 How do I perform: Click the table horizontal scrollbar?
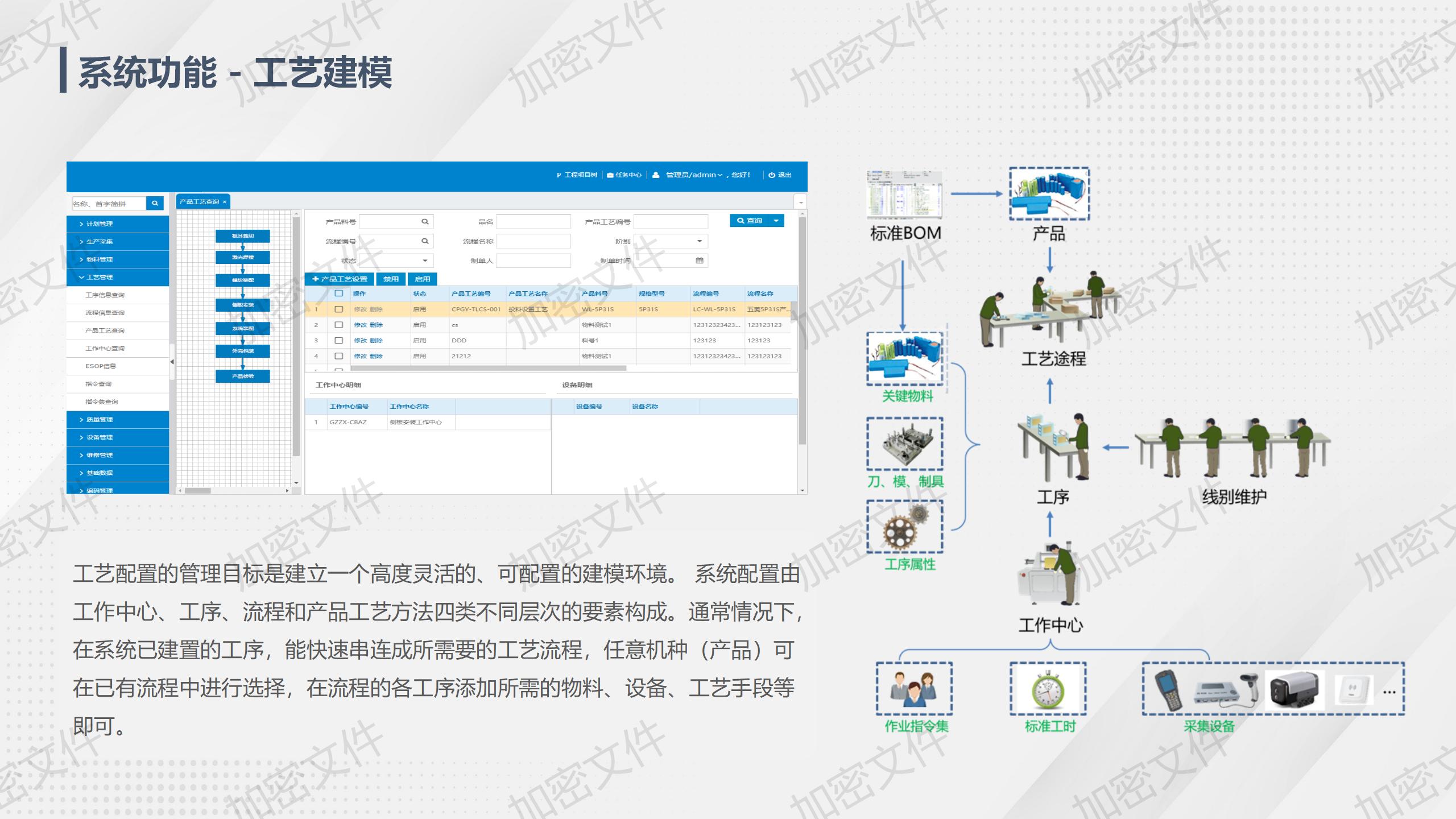pyautogui.click(x=487, y=368)
